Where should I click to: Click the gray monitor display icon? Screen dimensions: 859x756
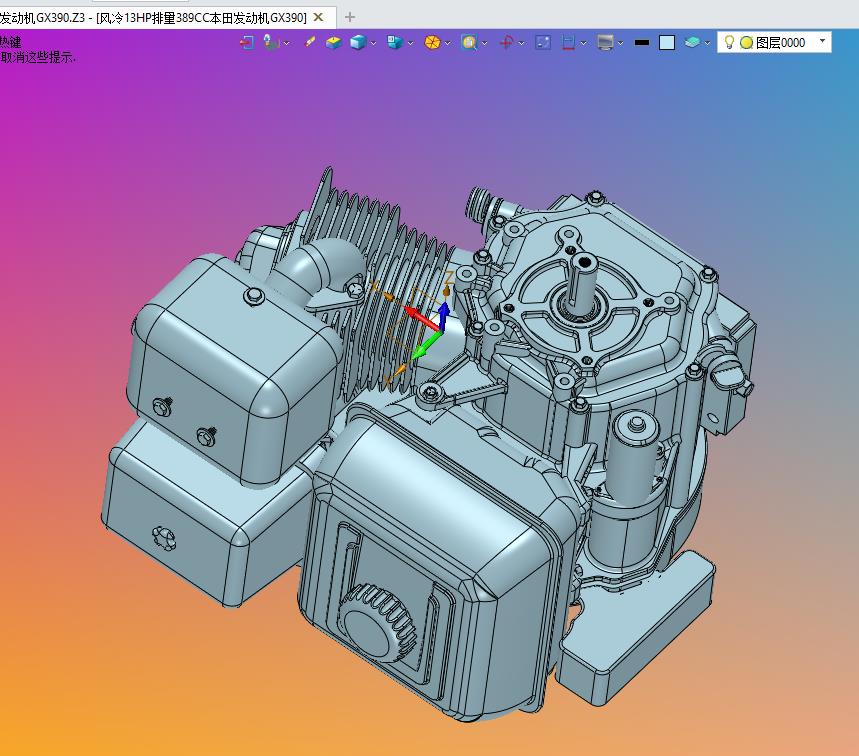(x=605, y=42)
